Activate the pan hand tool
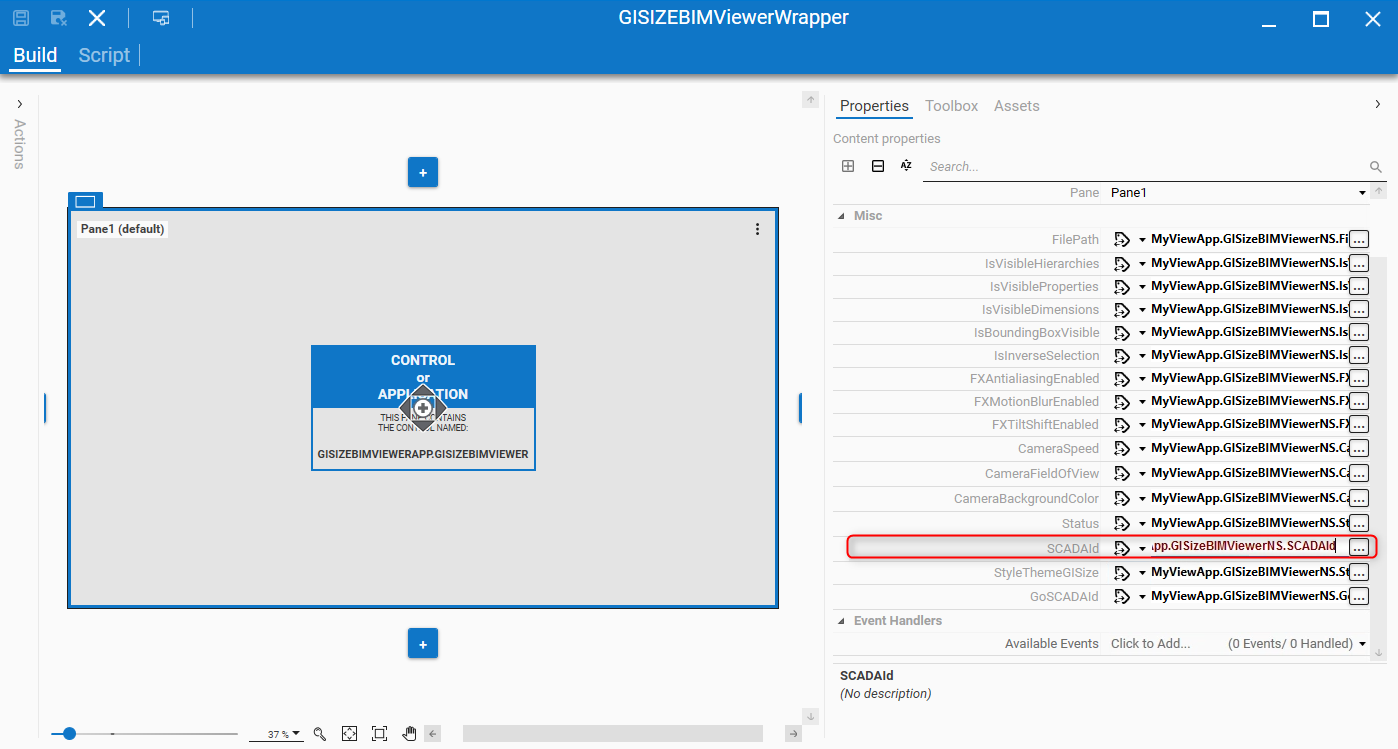 (x=409, y=734)
